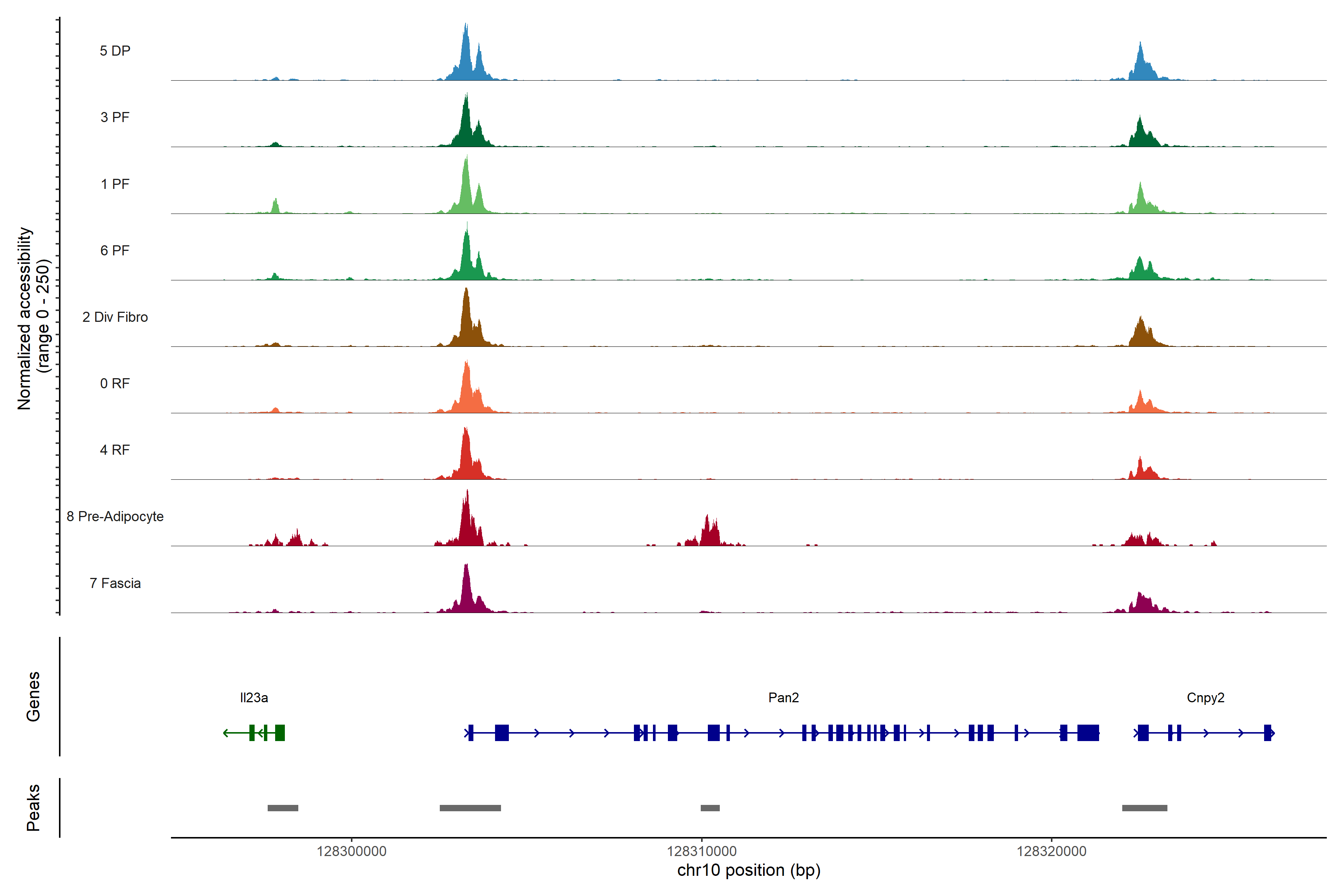This screenshot has width=1344, height=896.
Task: Click the chr10 position axis title
Action: (x=748, y=870)
